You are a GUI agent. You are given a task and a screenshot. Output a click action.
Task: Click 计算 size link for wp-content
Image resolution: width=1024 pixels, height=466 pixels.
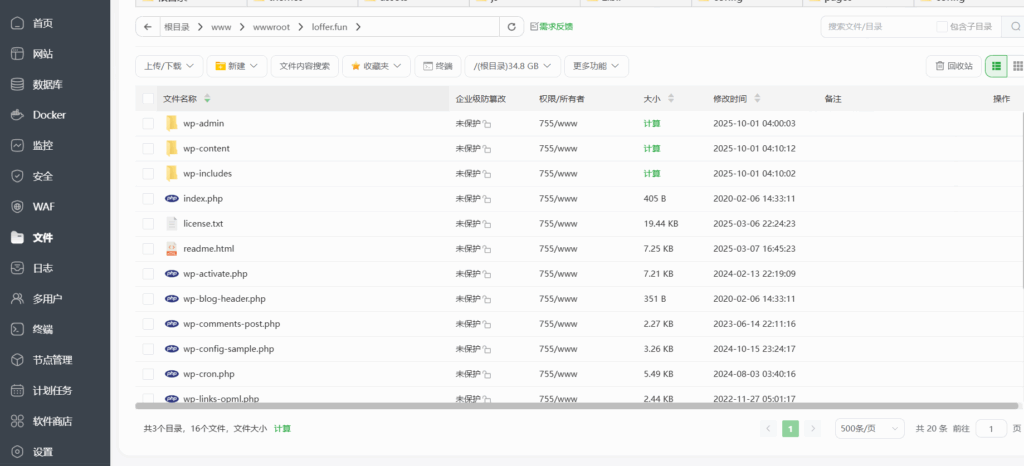651,149
